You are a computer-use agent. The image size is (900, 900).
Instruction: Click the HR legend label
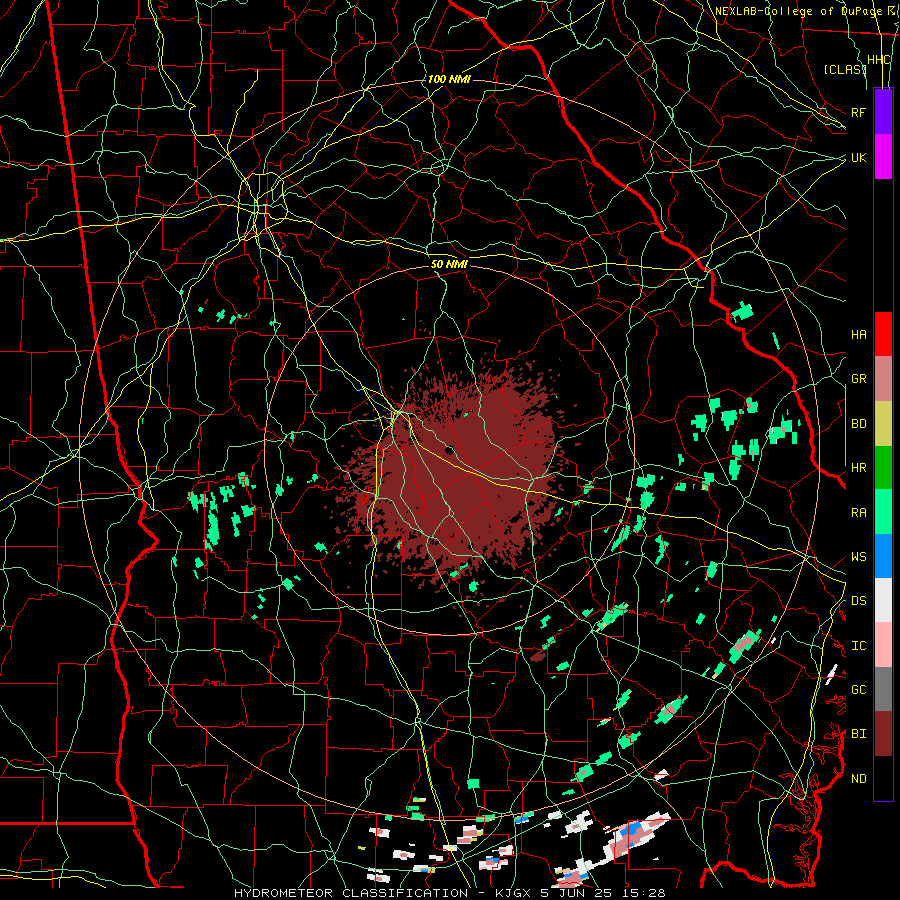click(x=858, y=468)
